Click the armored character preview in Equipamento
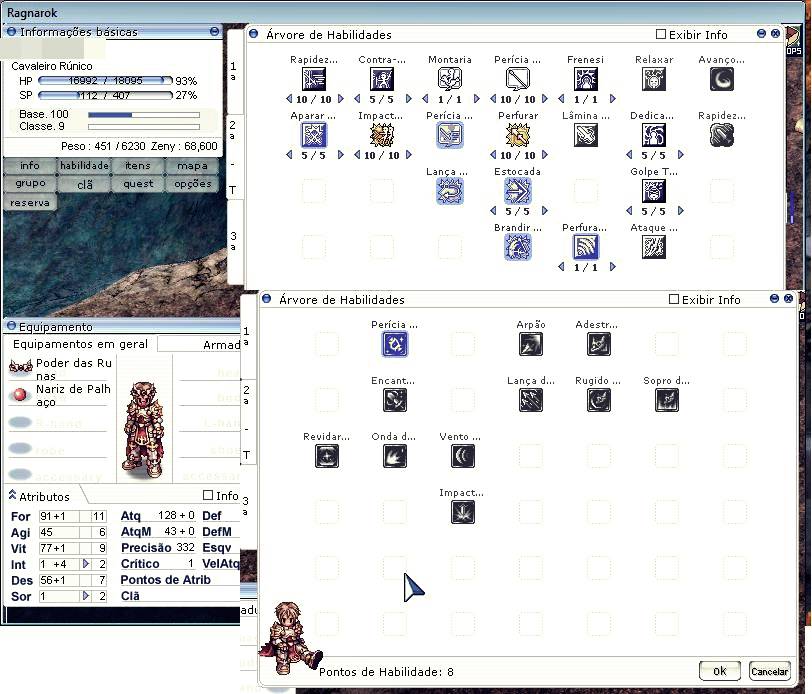 (x=143, y=428)
